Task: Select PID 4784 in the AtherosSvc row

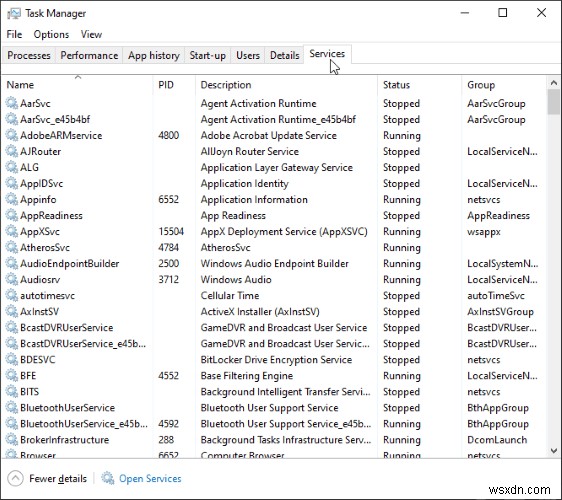Action: pyautogui.click(x=168, y=248)
